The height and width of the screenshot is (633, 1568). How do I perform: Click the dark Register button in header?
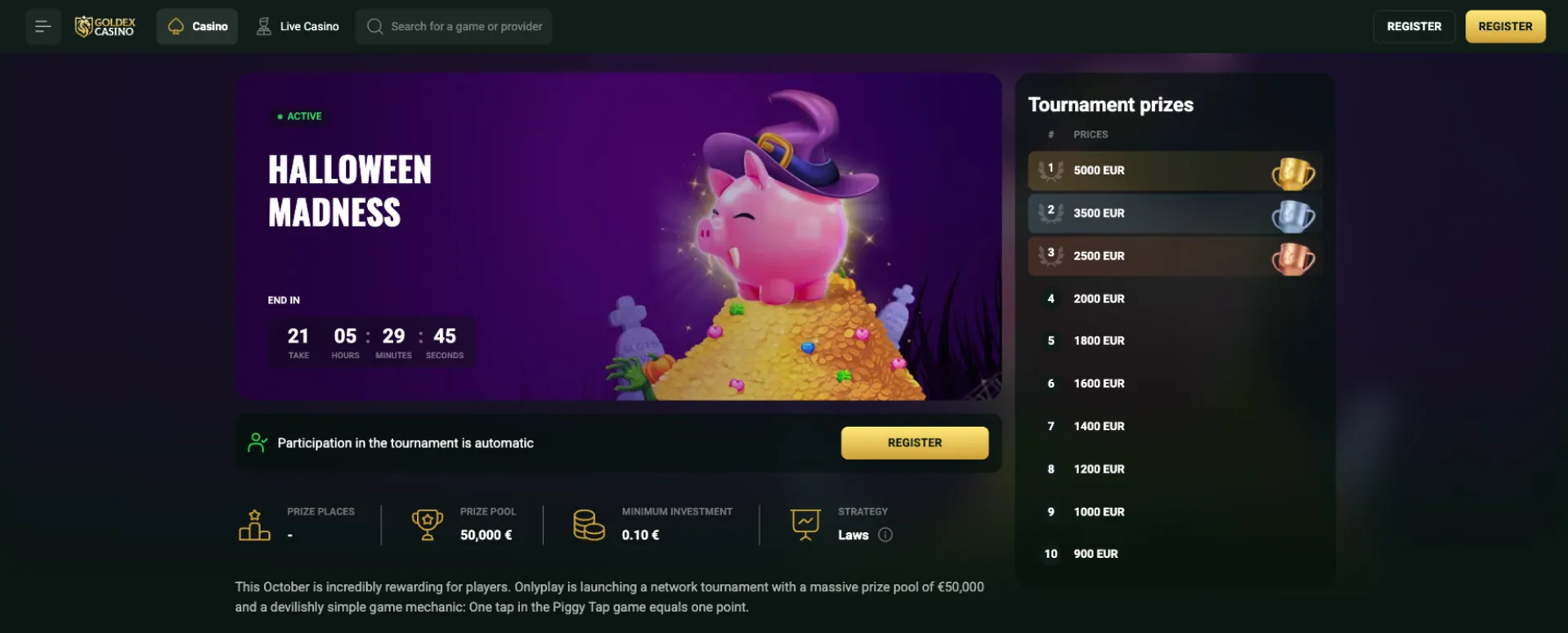click(1413, 26)
